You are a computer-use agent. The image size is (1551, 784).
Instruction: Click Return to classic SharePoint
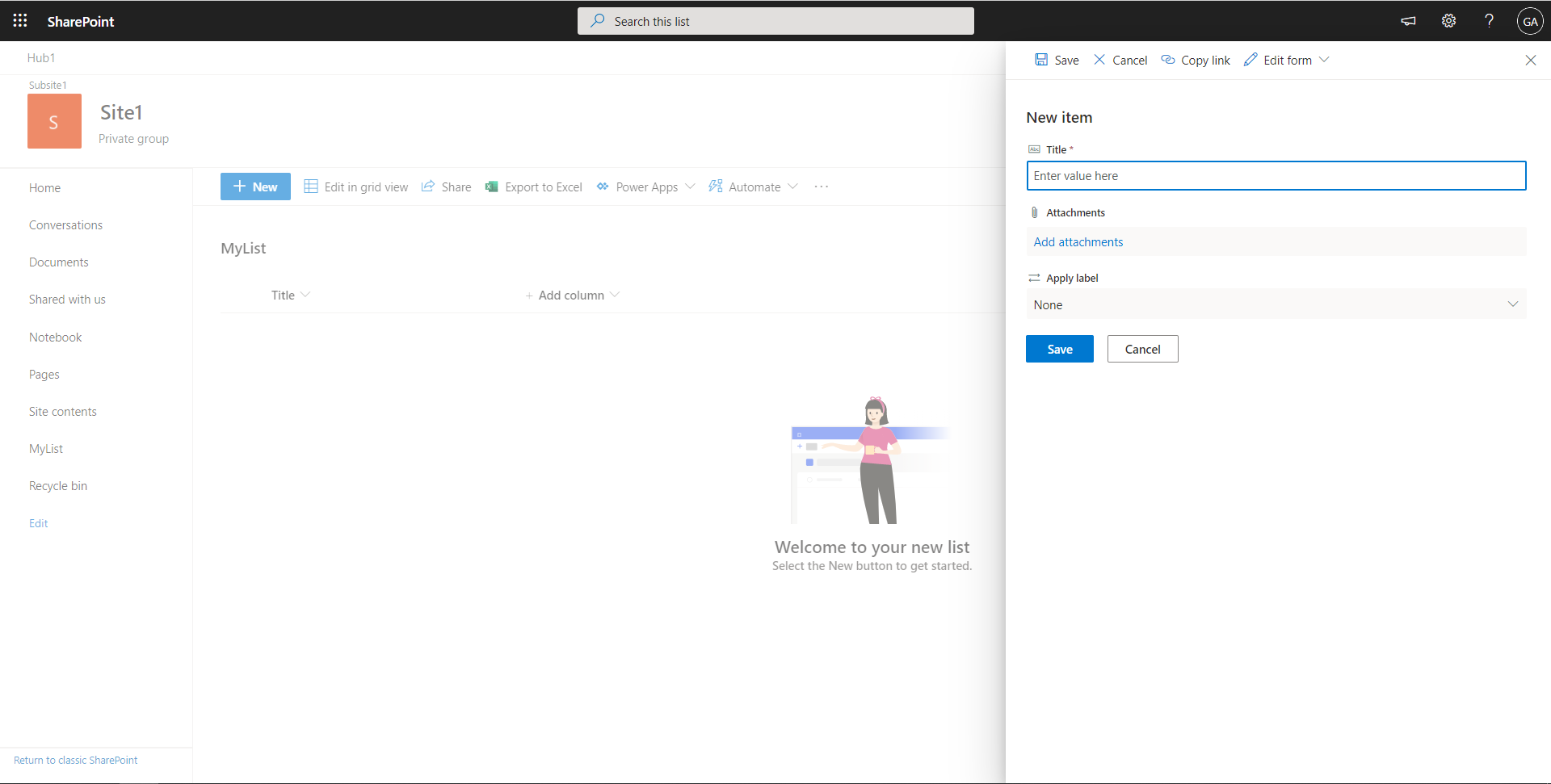[75, 761]
